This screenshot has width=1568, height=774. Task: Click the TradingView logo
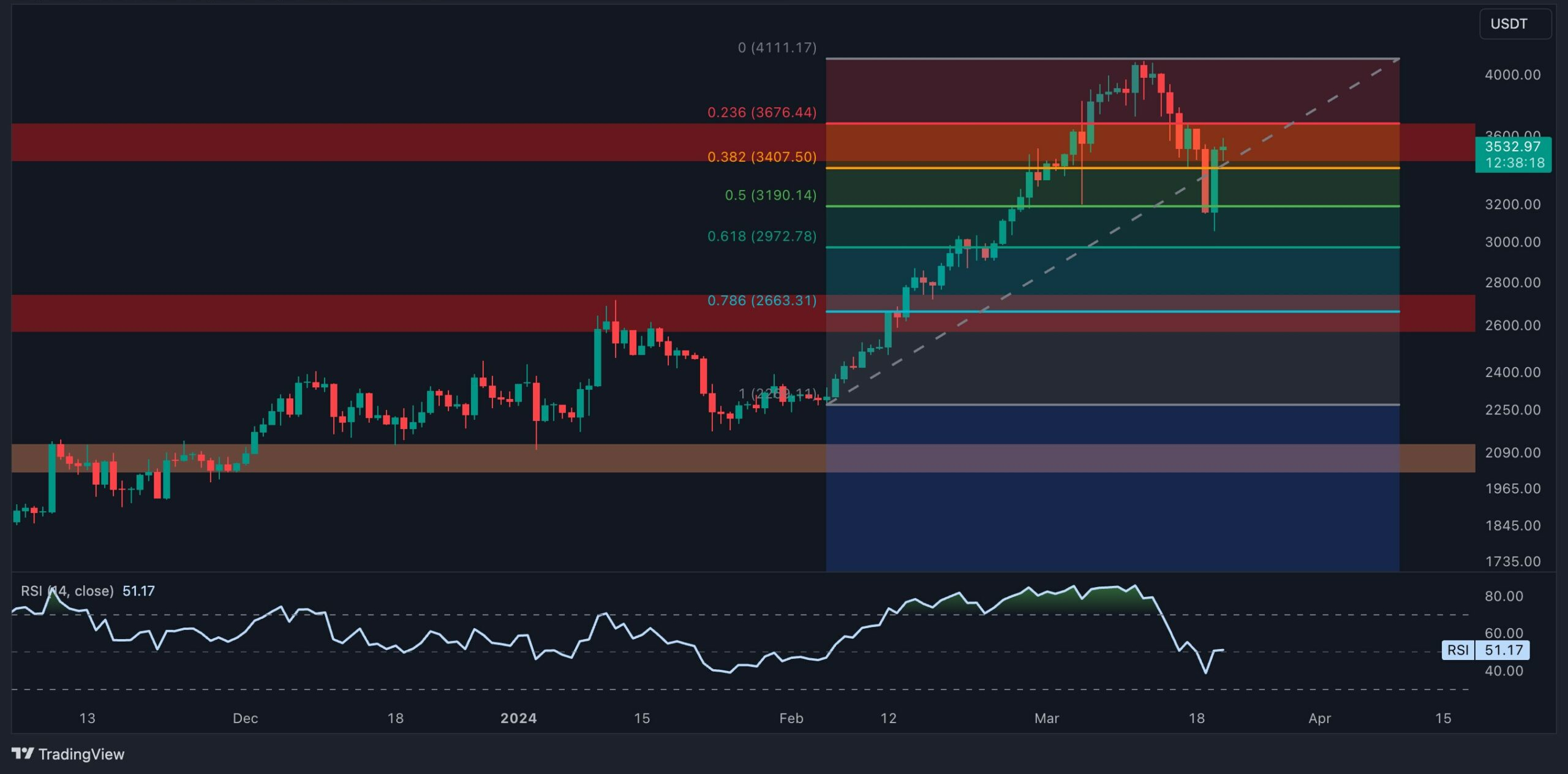click(68, 754)
